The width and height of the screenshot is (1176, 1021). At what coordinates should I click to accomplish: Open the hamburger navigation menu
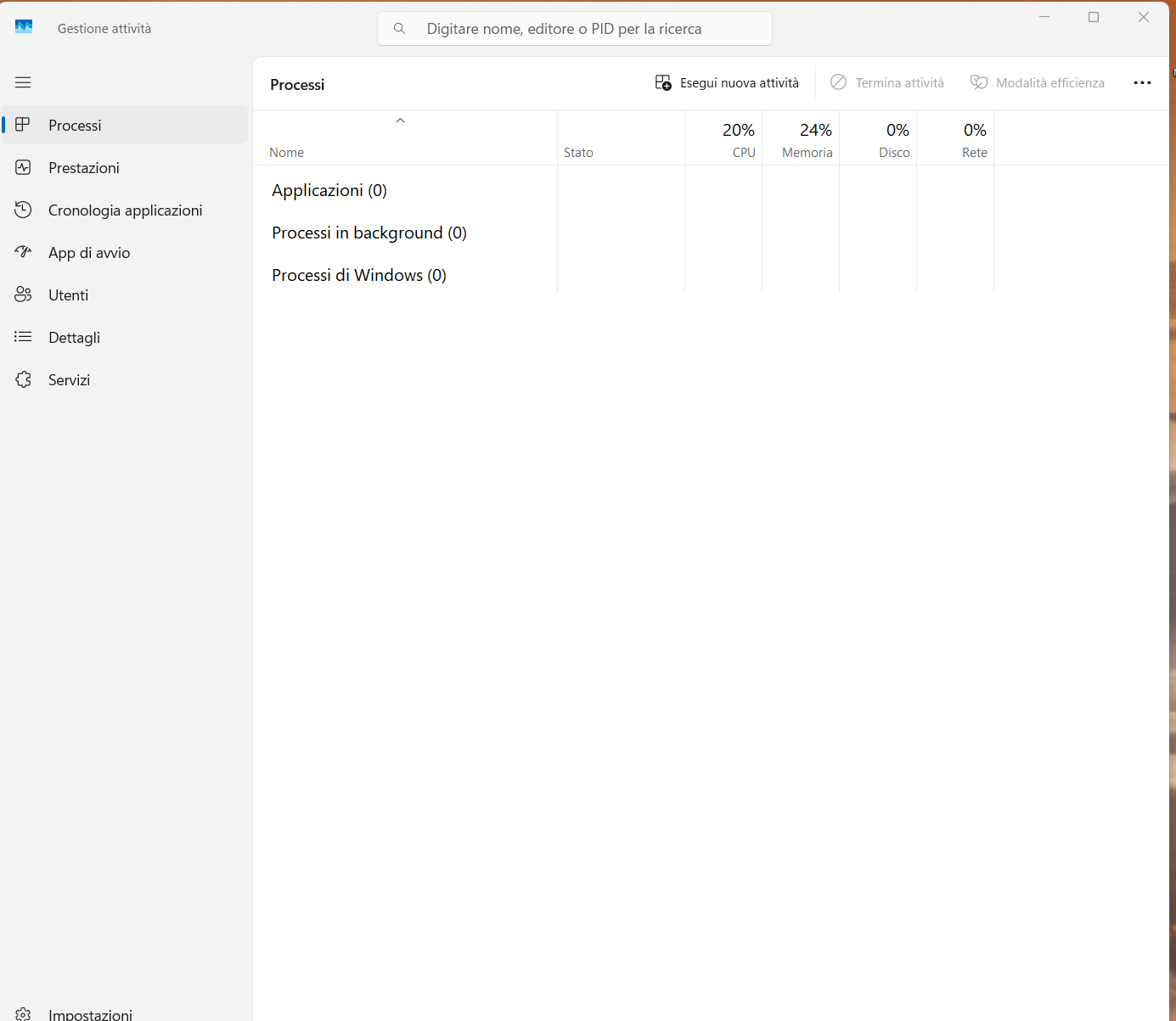coord(23,82)
